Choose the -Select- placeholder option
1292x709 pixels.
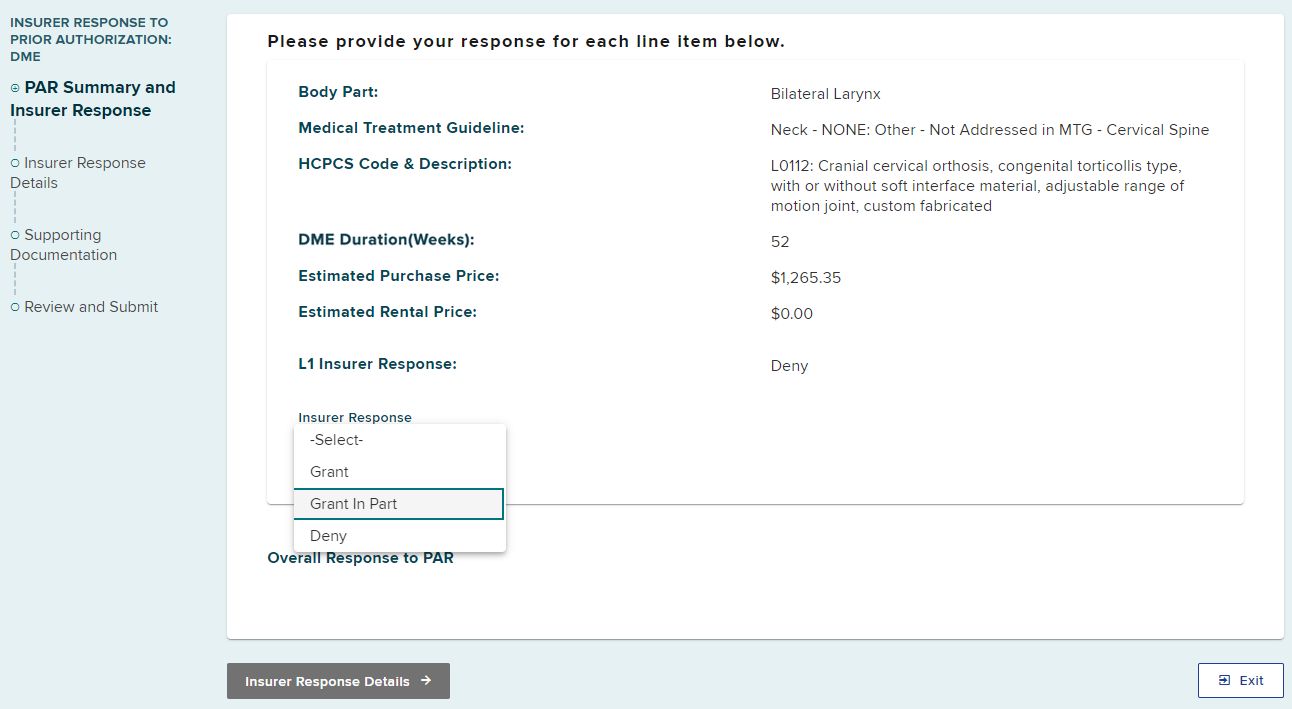pyautogui.click(x=337, y=440)
